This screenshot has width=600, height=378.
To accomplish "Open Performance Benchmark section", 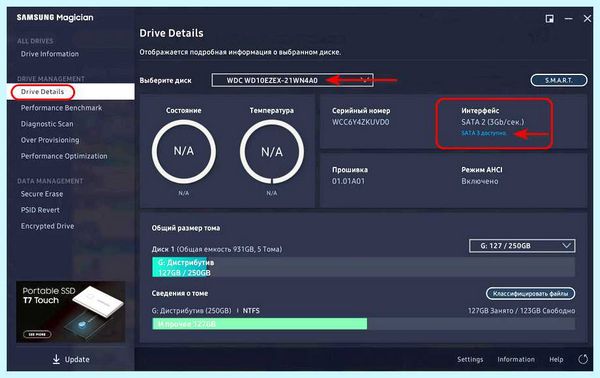I will [x=61, y=108].
